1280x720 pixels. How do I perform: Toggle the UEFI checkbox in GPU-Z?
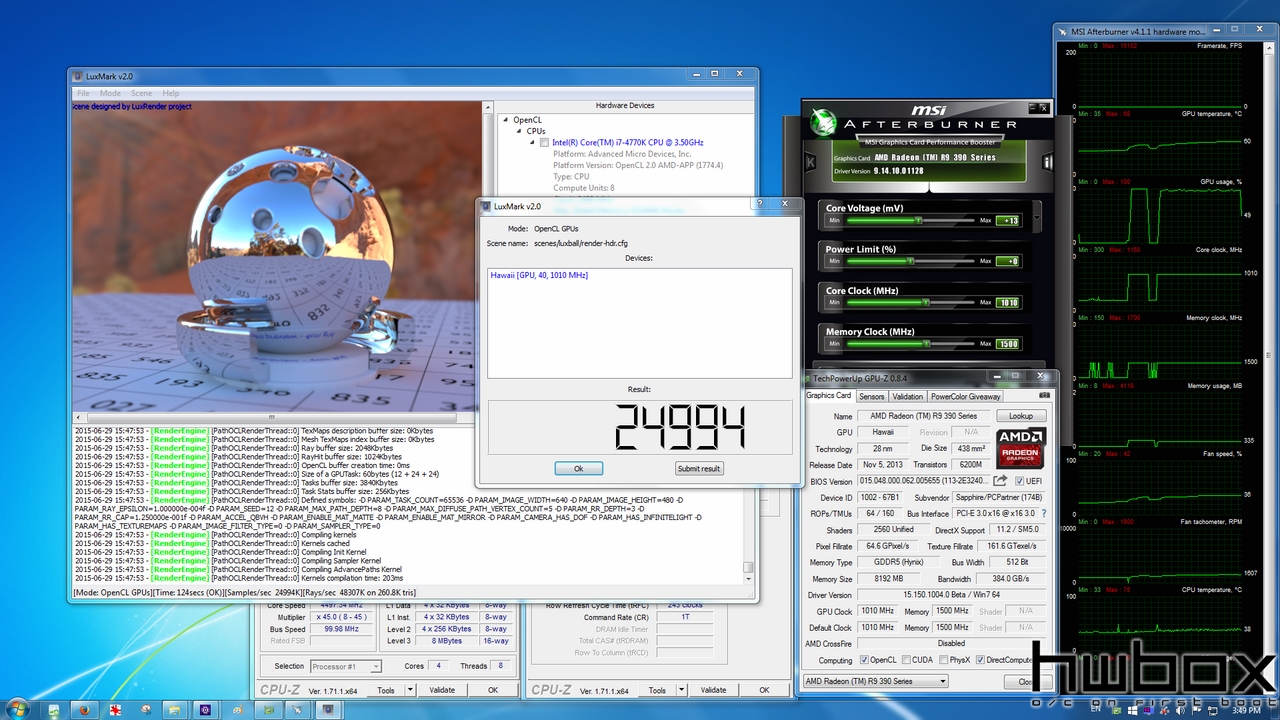coord(1020,481)
